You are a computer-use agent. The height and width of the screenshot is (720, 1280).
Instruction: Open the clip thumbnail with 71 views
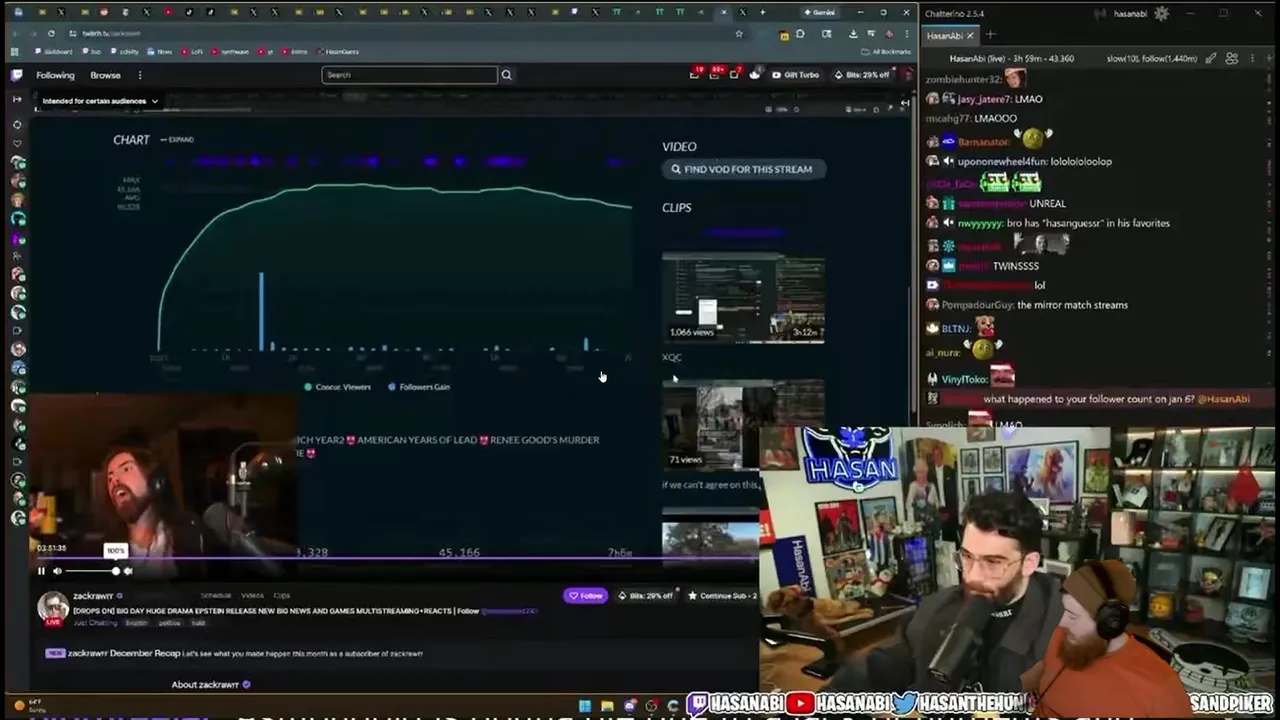click(743, 424)
